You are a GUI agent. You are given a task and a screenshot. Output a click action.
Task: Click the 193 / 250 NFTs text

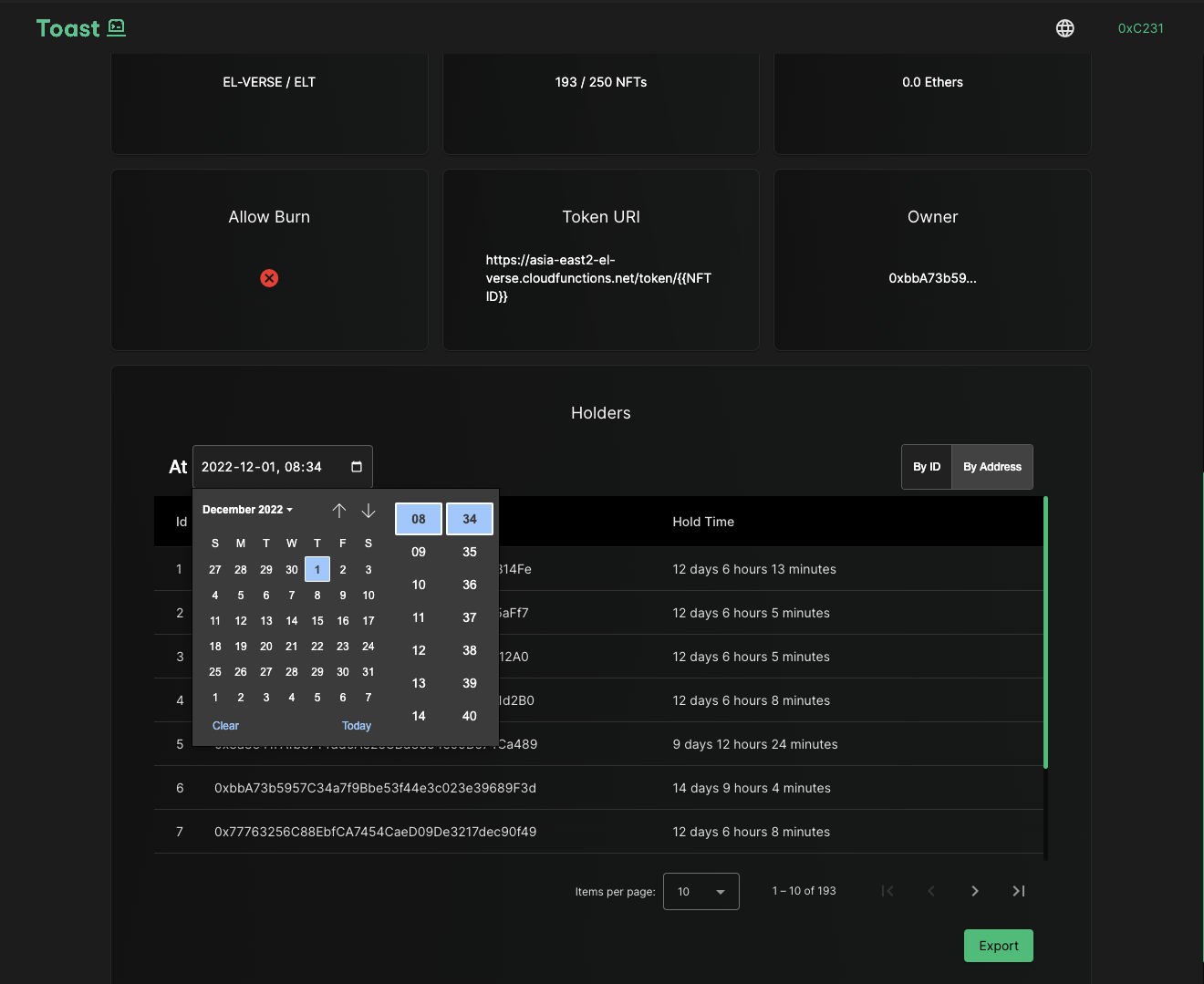pos(601,82)
